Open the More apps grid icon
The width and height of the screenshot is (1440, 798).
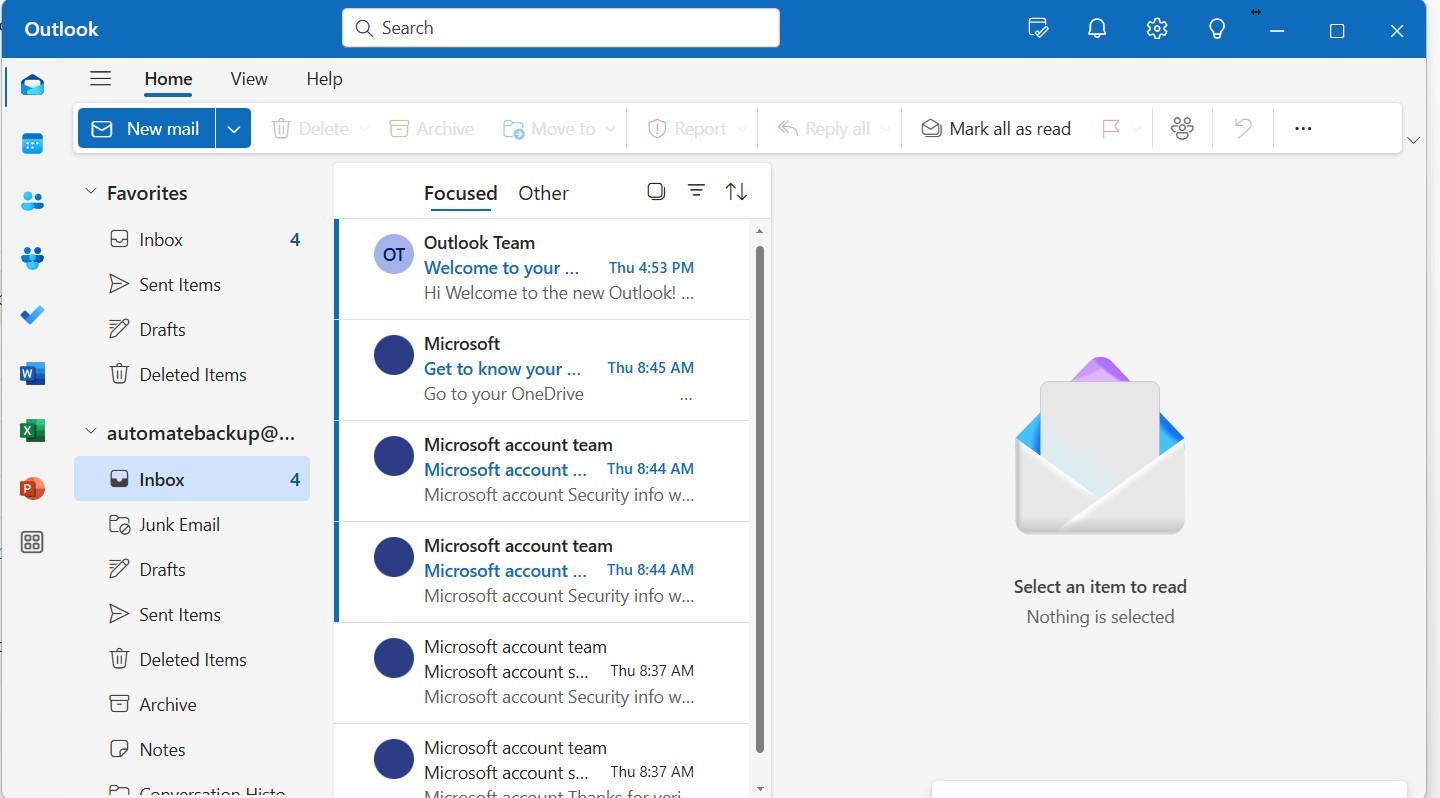32,542
